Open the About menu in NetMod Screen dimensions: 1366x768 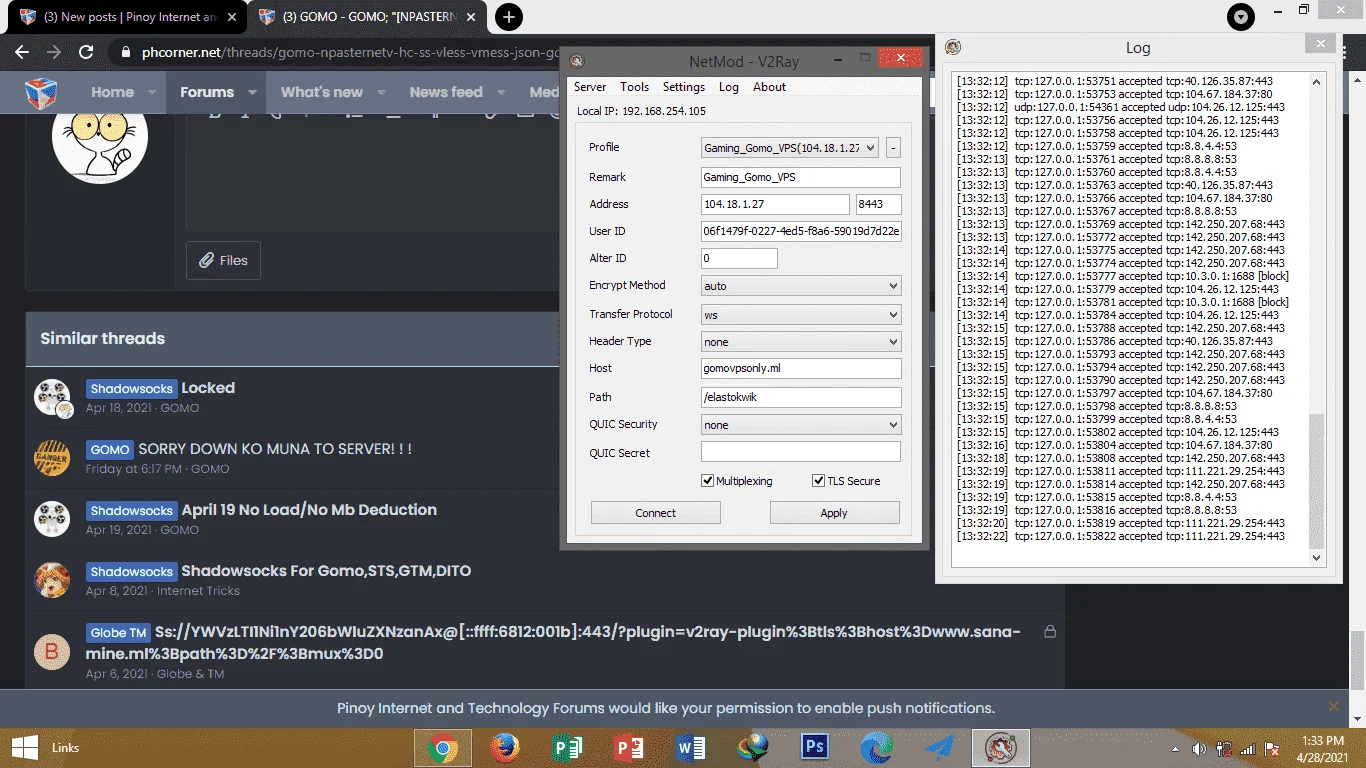[x=769, y=87]
